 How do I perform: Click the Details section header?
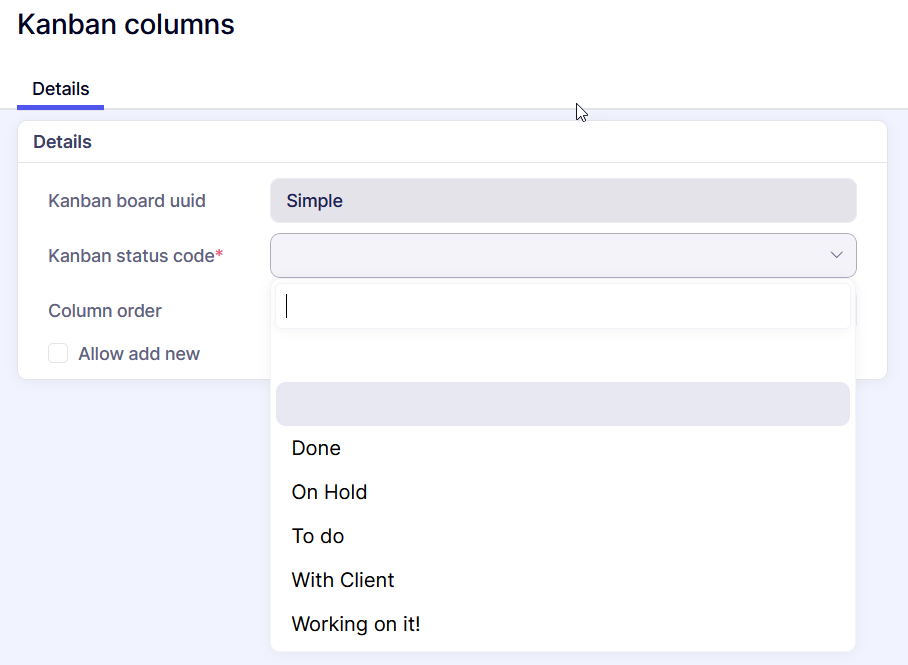coord(62,142)
